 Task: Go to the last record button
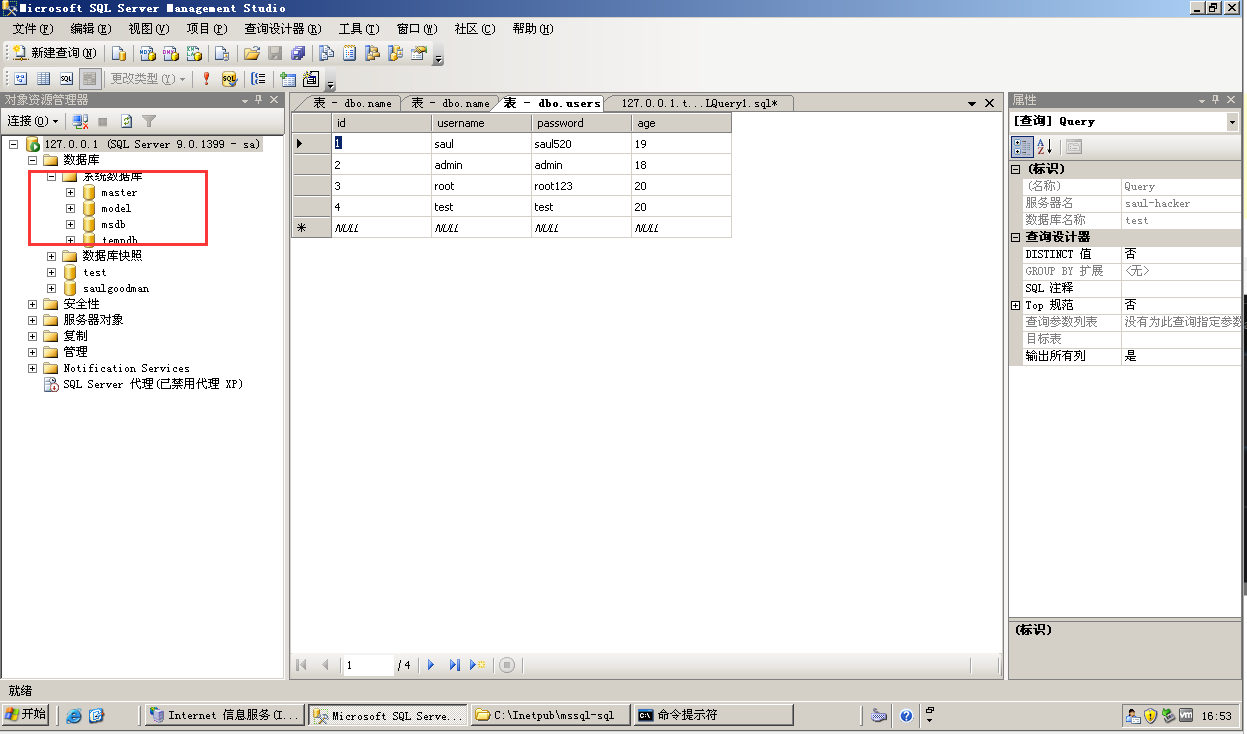[x=454, y=665]
